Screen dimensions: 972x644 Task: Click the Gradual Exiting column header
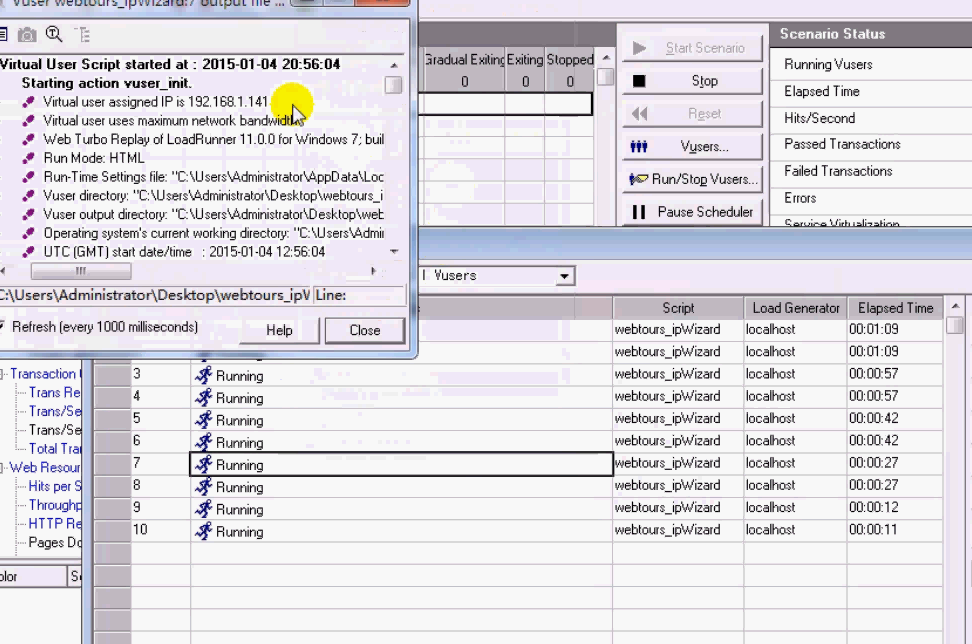coord(464,60)
